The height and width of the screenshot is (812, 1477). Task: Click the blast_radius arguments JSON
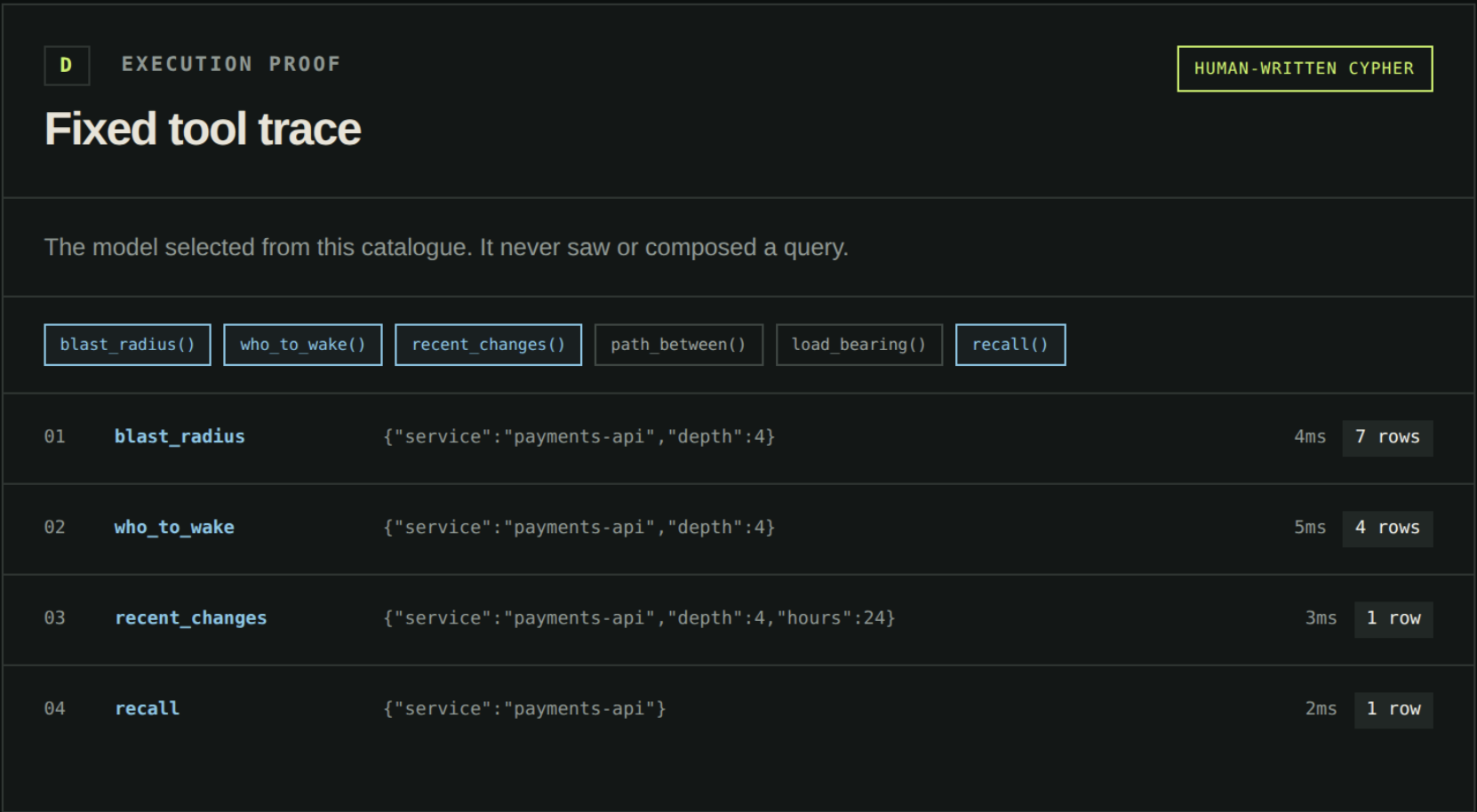click(x=579, y=436)
